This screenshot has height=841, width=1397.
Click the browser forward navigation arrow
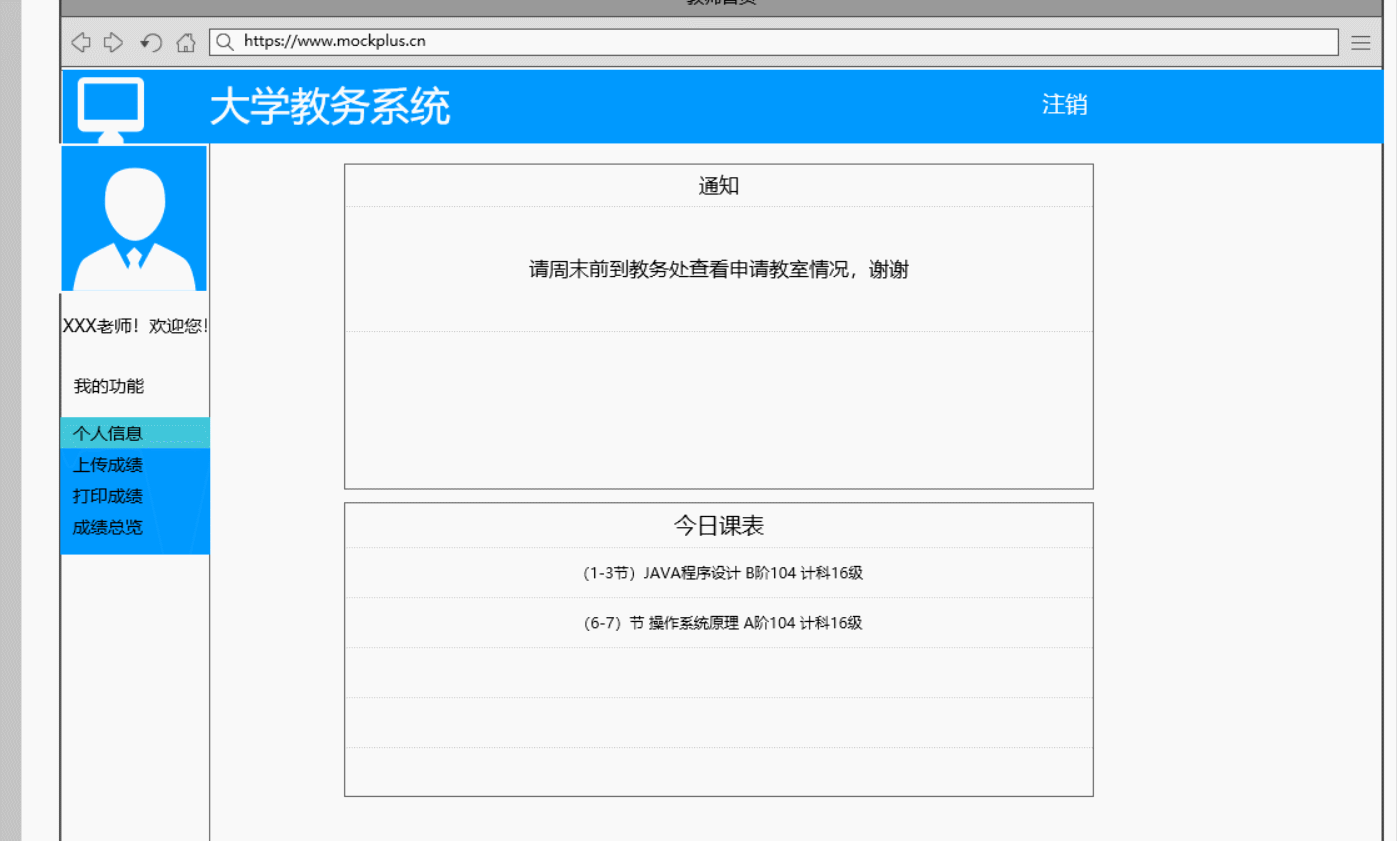[113, 42]
